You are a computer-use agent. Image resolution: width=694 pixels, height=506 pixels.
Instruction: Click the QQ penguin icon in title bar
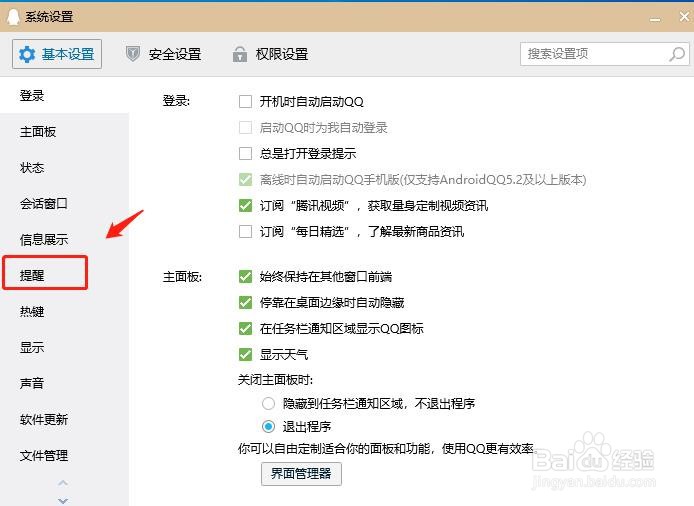[x=13, y=17]
